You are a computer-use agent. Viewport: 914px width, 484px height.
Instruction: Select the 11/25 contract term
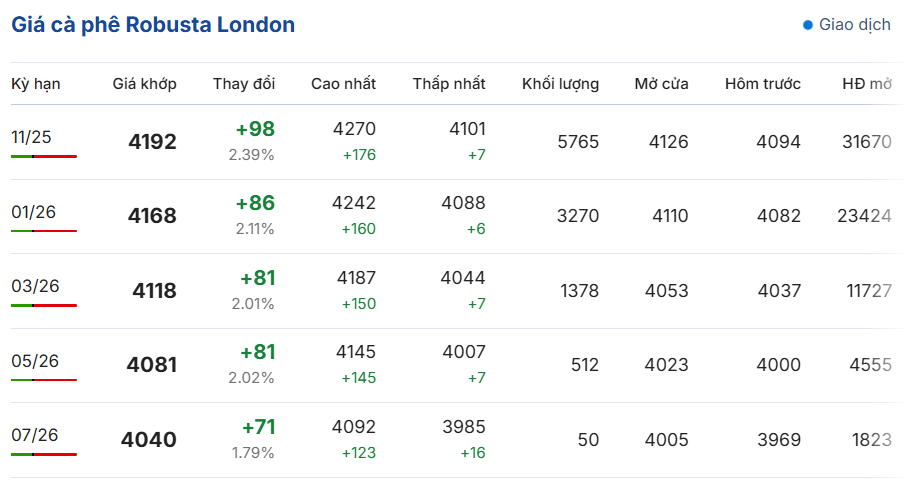pyautogui.click(x=31, y=137)
